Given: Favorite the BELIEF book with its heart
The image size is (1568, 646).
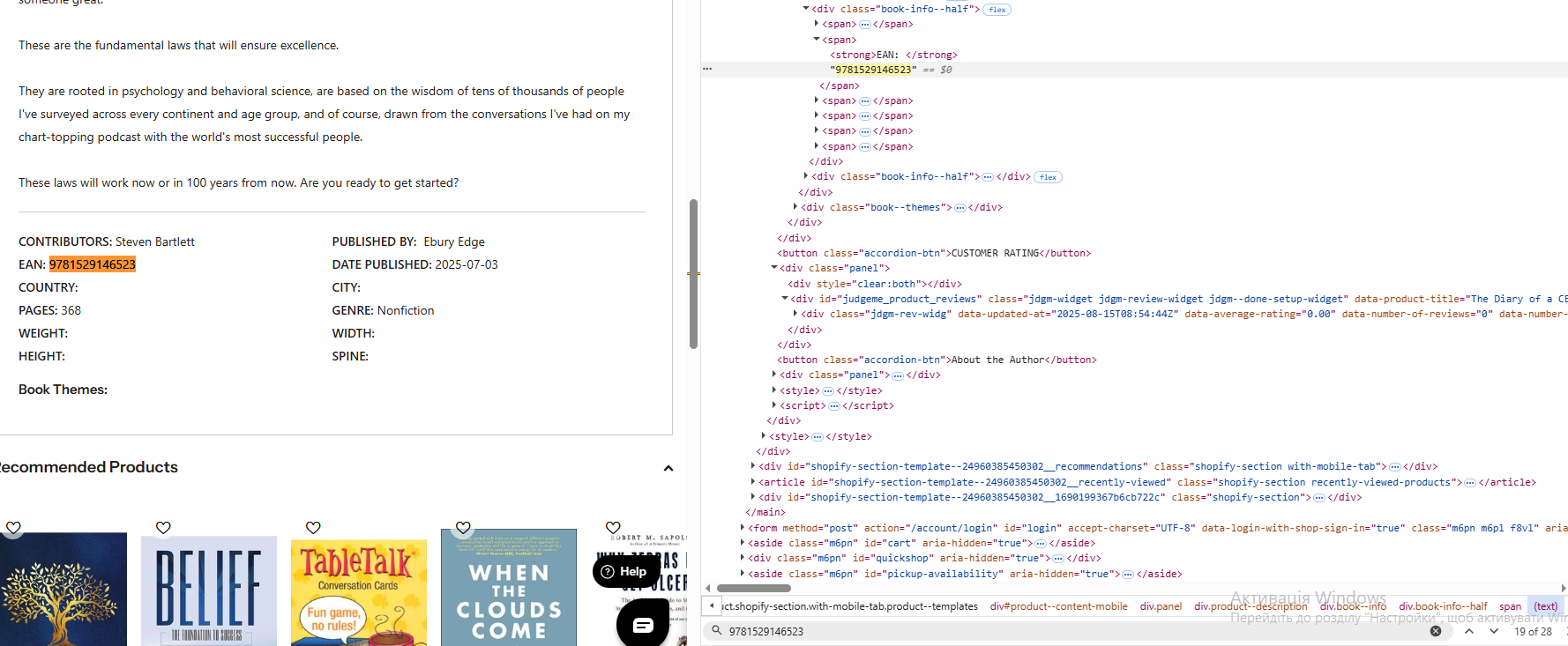Looking at the screenshot, I should coord(163,528).
